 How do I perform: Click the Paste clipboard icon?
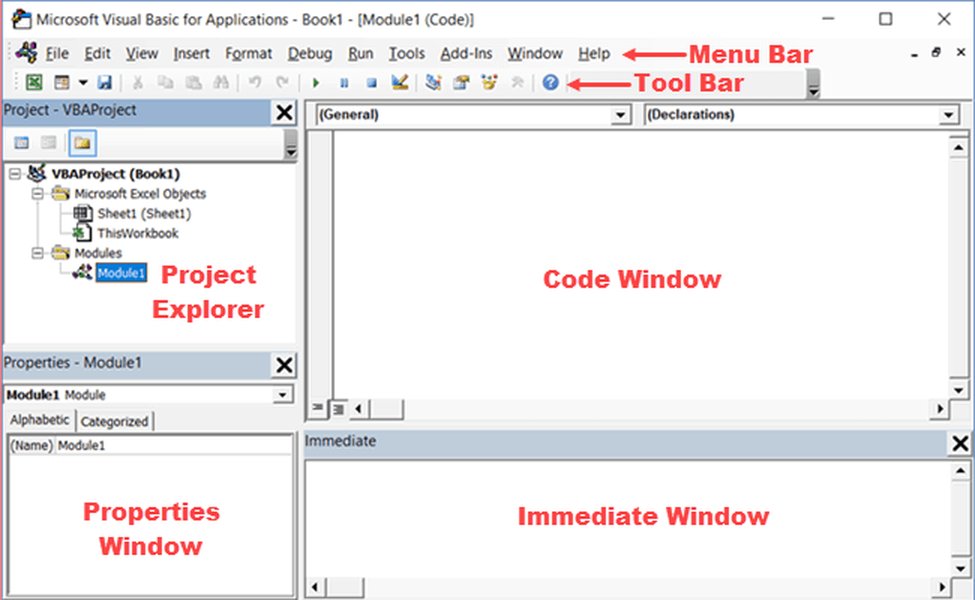193,82
